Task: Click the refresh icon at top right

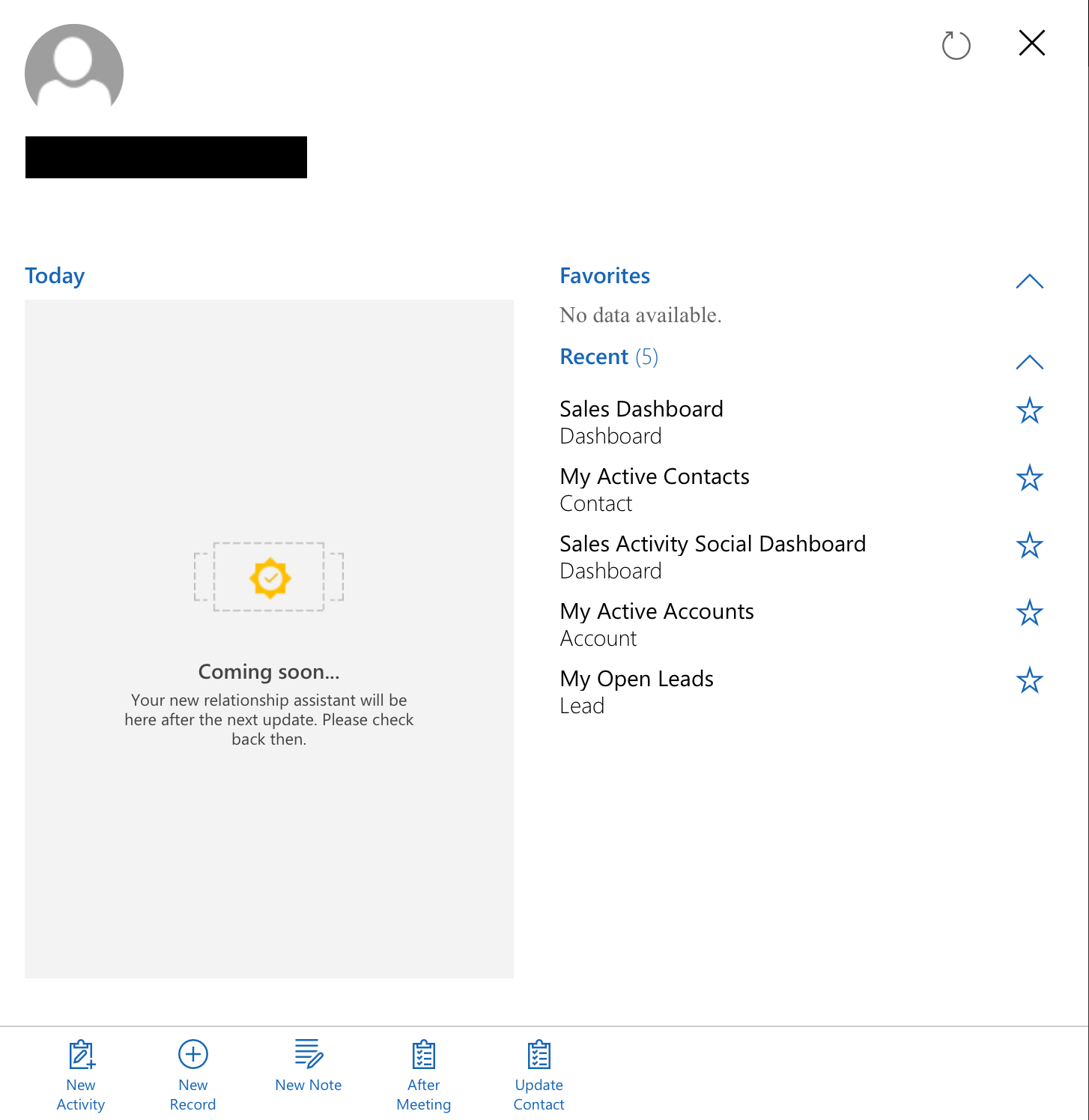Action: (x=956, y=45)
